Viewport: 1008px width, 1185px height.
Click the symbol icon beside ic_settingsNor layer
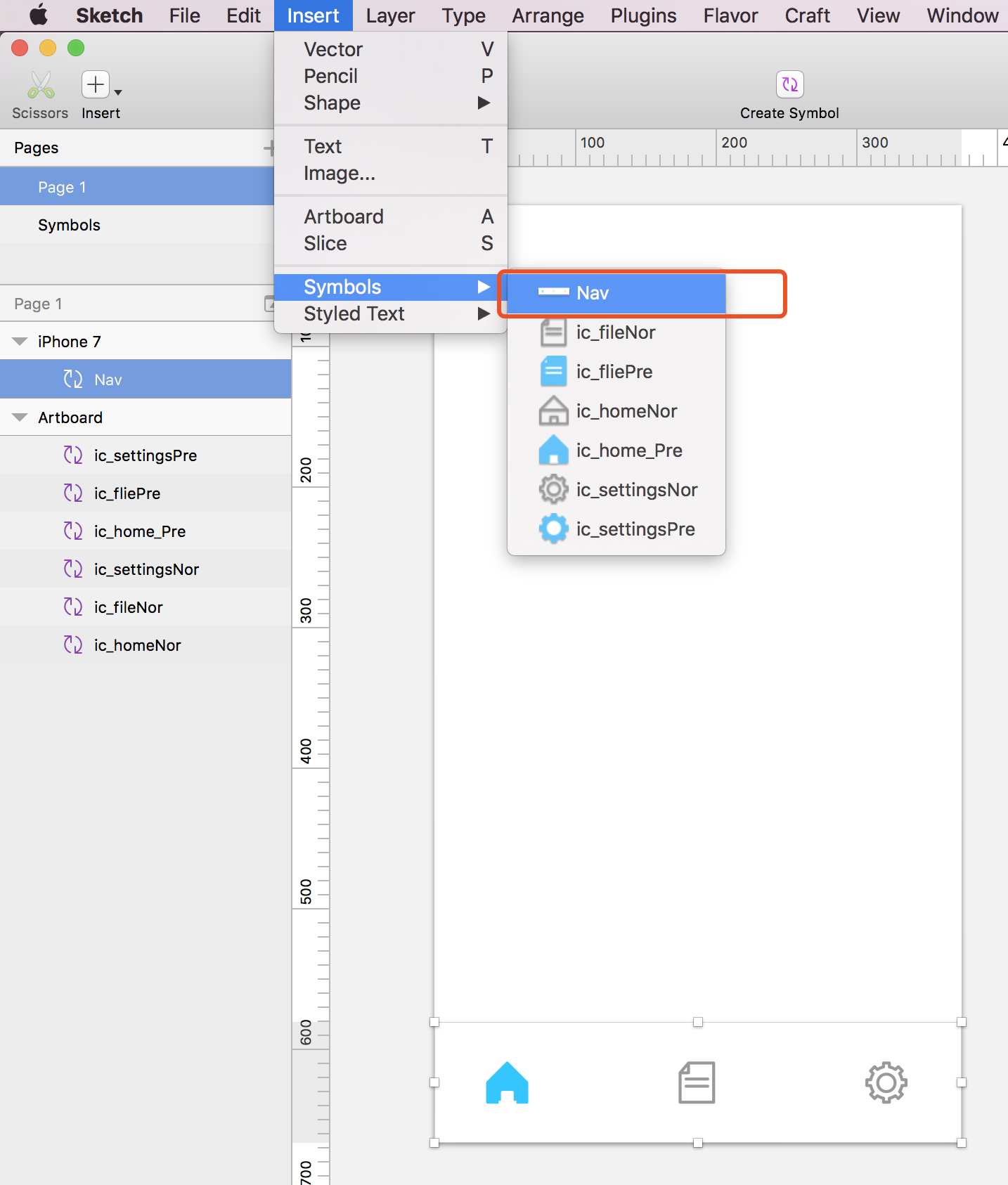pyautogui.click(x=73, y=569)
